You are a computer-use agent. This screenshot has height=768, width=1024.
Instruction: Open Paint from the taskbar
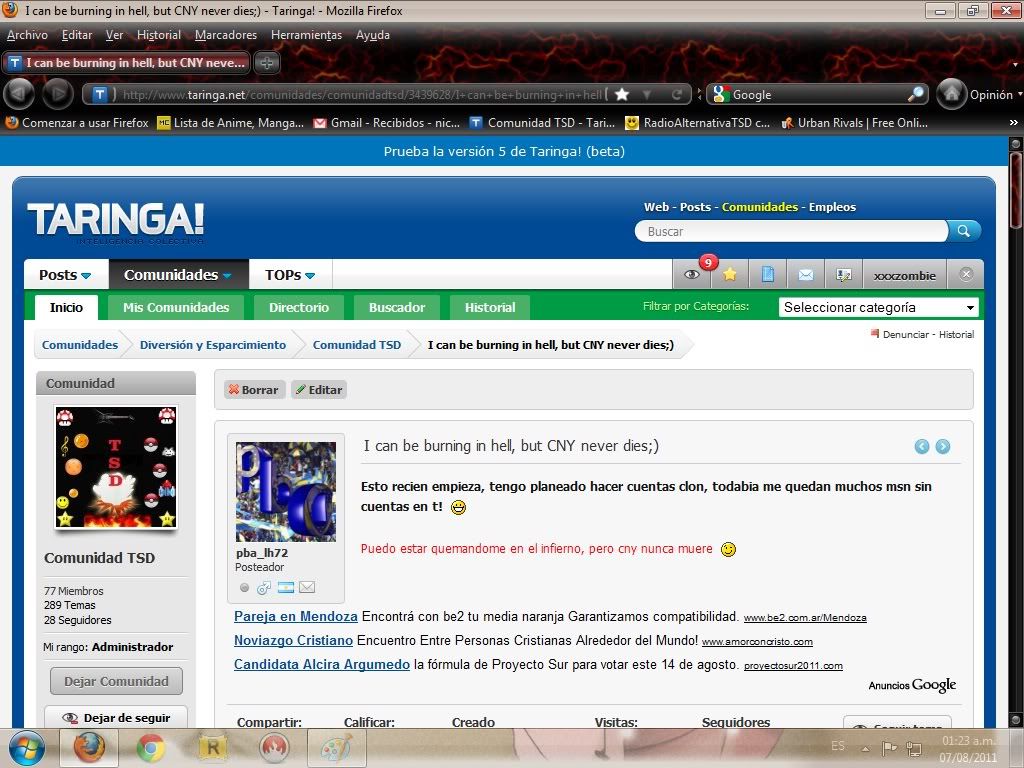pyautogui.click(x=336, y=748)
